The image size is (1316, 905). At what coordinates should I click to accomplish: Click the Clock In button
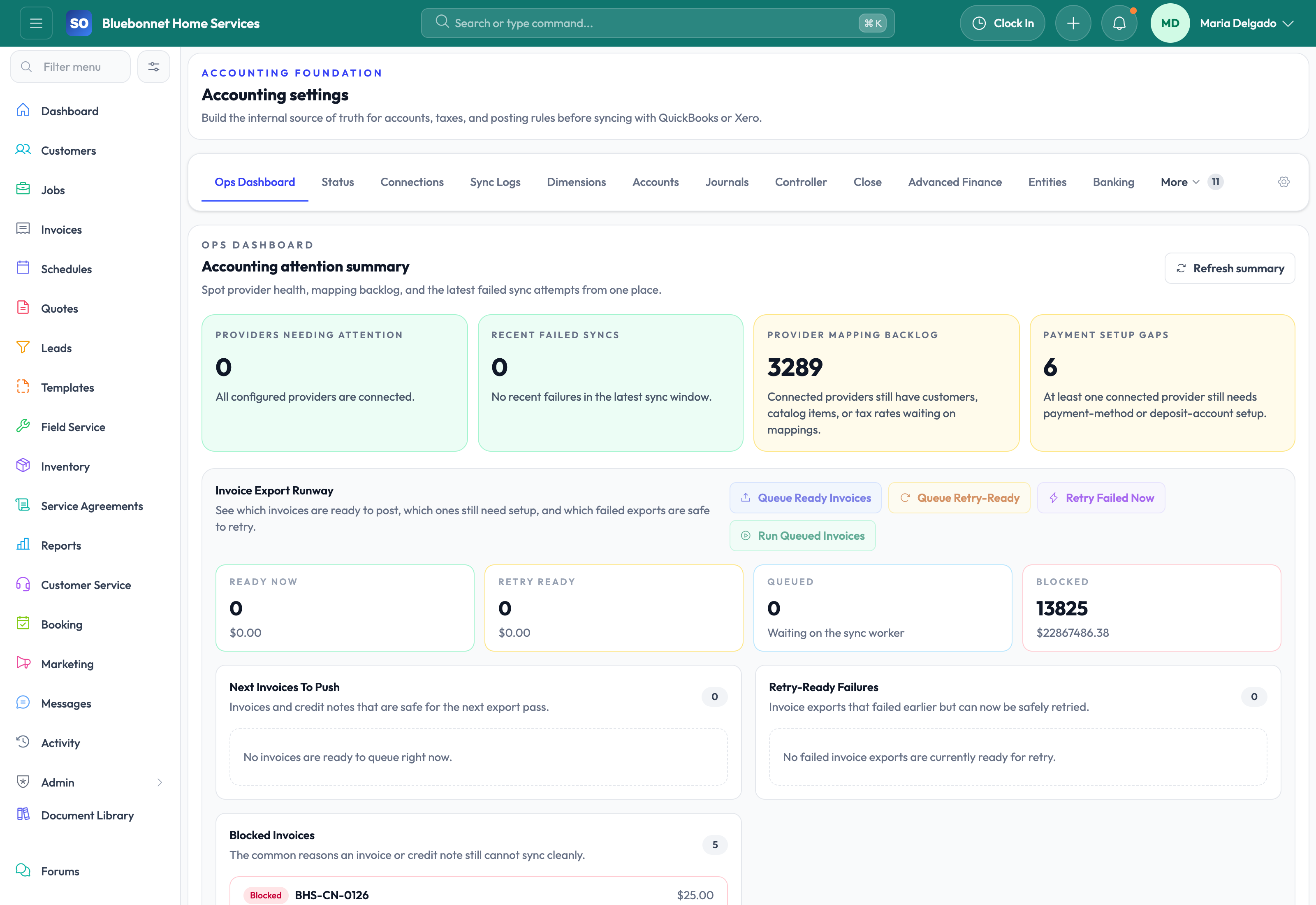1003,23
